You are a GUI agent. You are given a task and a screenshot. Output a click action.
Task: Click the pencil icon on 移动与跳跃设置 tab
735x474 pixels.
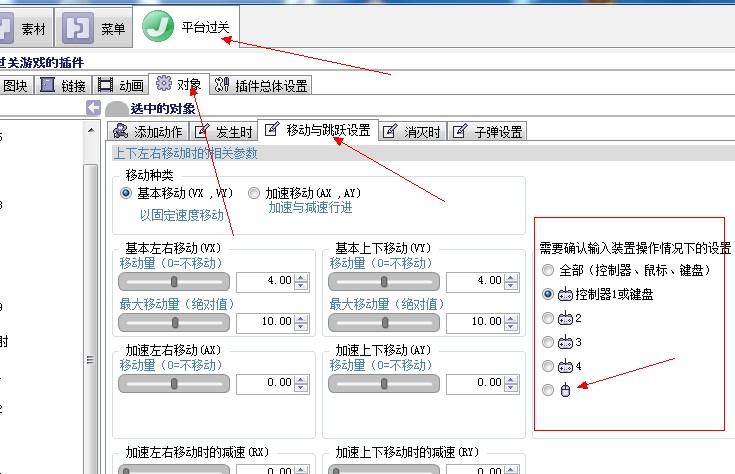click(272, 129)
